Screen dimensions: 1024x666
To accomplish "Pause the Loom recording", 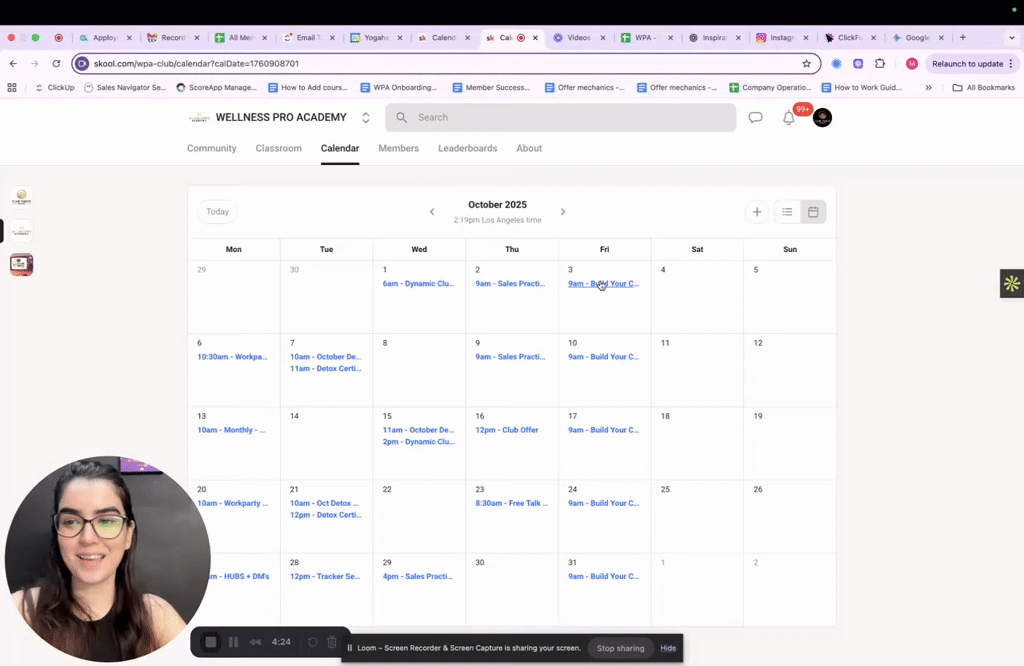I will [233, 642].
